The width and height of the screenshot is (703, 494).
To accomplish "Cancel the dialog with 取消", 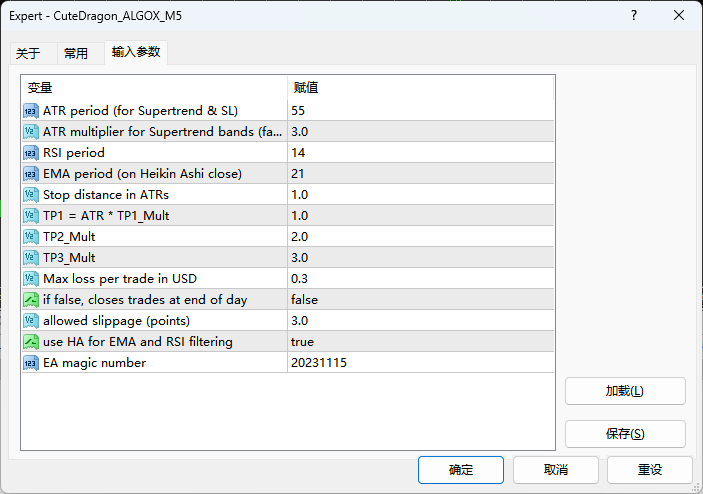I will click(x=556, y=469).
